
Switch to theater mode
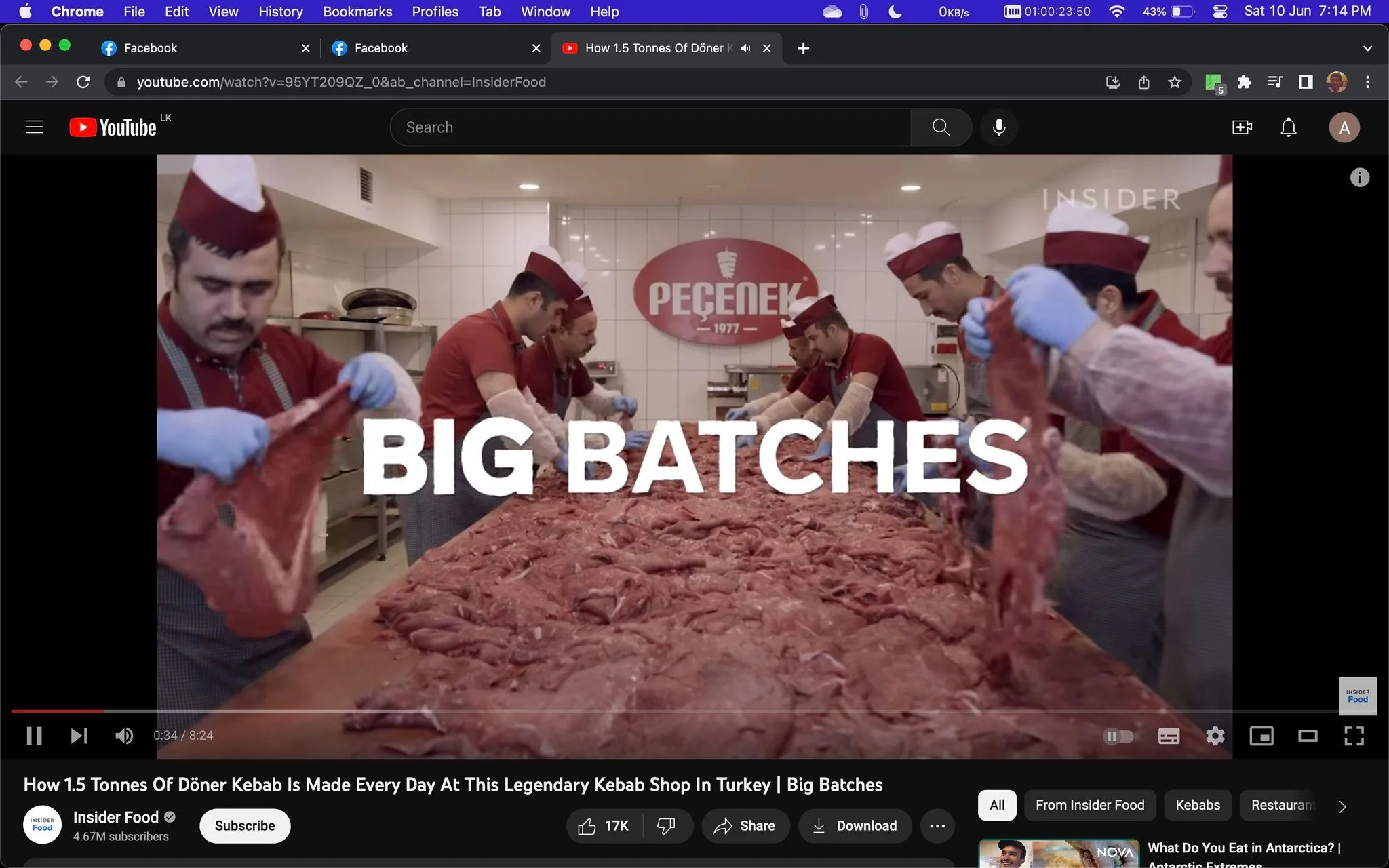[x=1308, y=736]
